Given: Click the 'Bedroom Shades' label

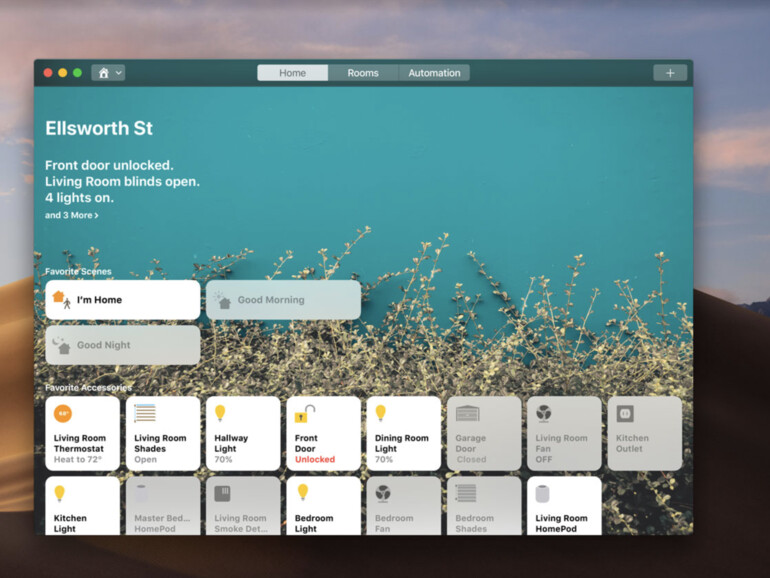Looking at the screenshot, I should point(474,523).
